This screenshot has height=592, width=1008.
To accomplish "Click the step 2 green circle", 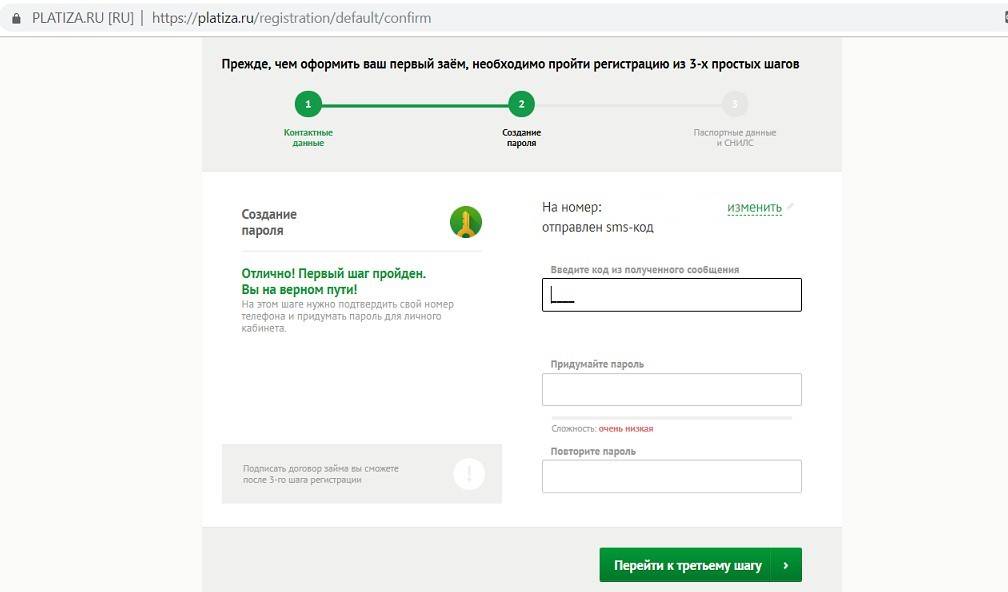I will tap(521, 104).
